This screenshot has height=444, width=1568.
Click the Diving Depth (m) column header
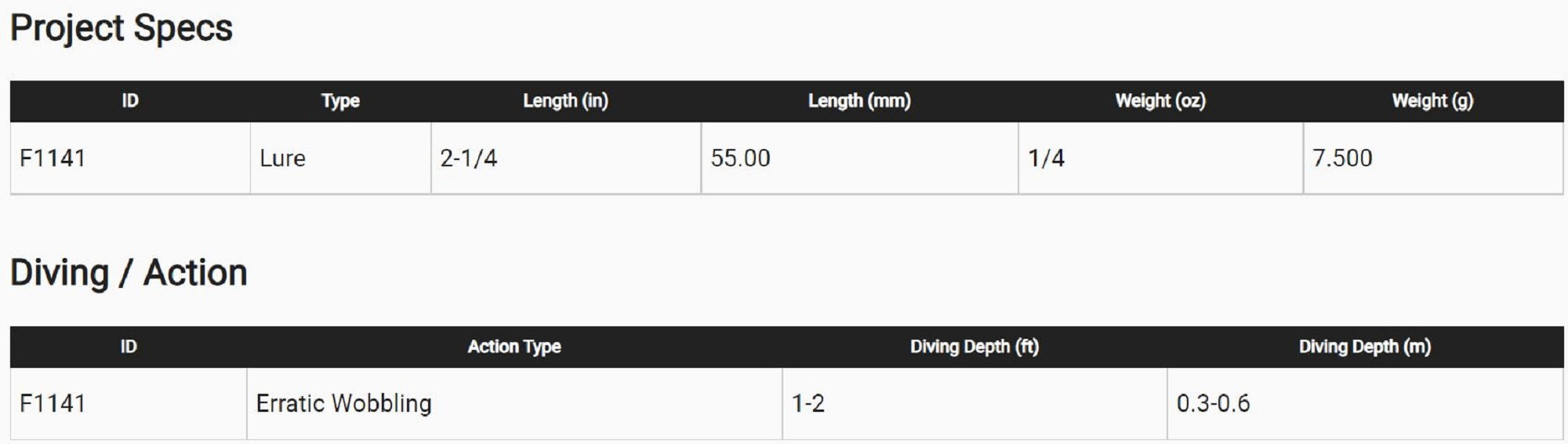[1365, 347]
